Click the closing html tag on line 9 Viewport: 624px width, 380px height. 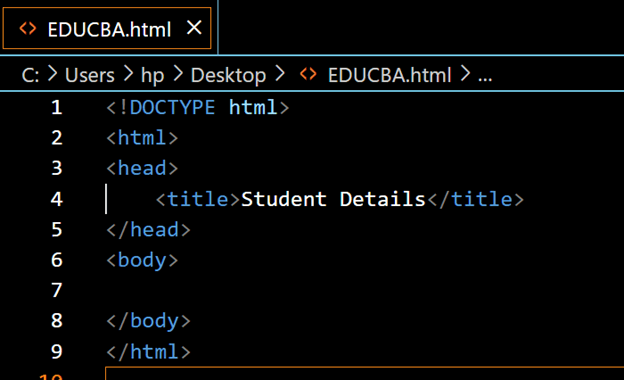pos(148,352)
